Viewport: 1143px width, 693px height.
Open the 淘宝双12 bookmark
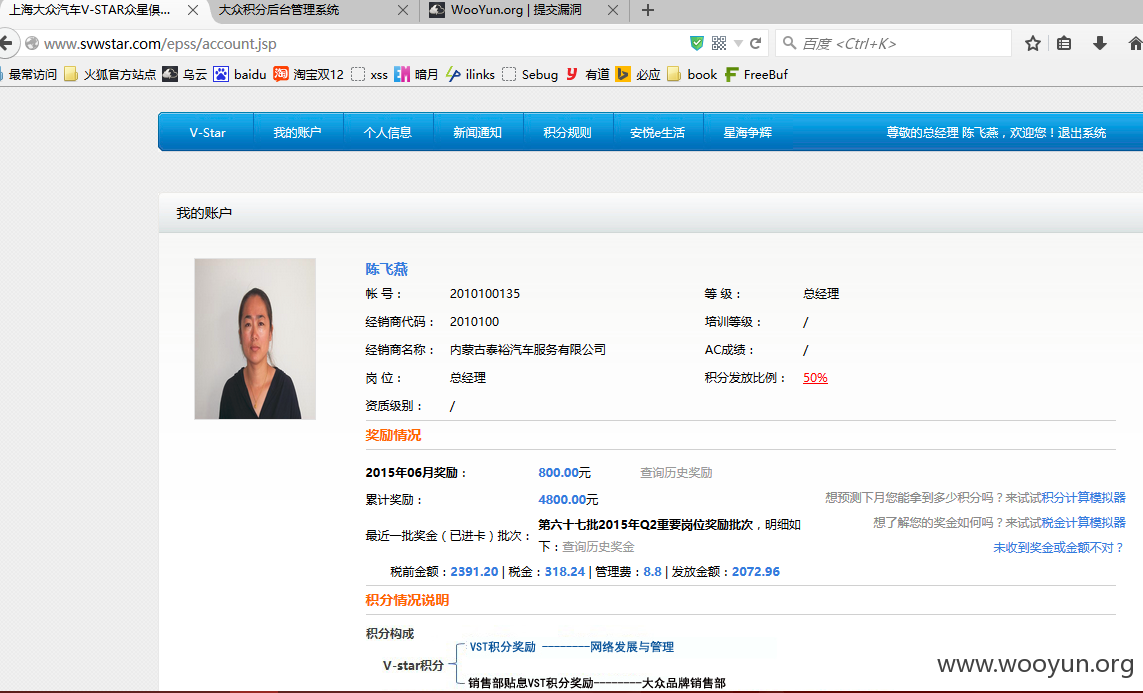click(x=308, y=74)
